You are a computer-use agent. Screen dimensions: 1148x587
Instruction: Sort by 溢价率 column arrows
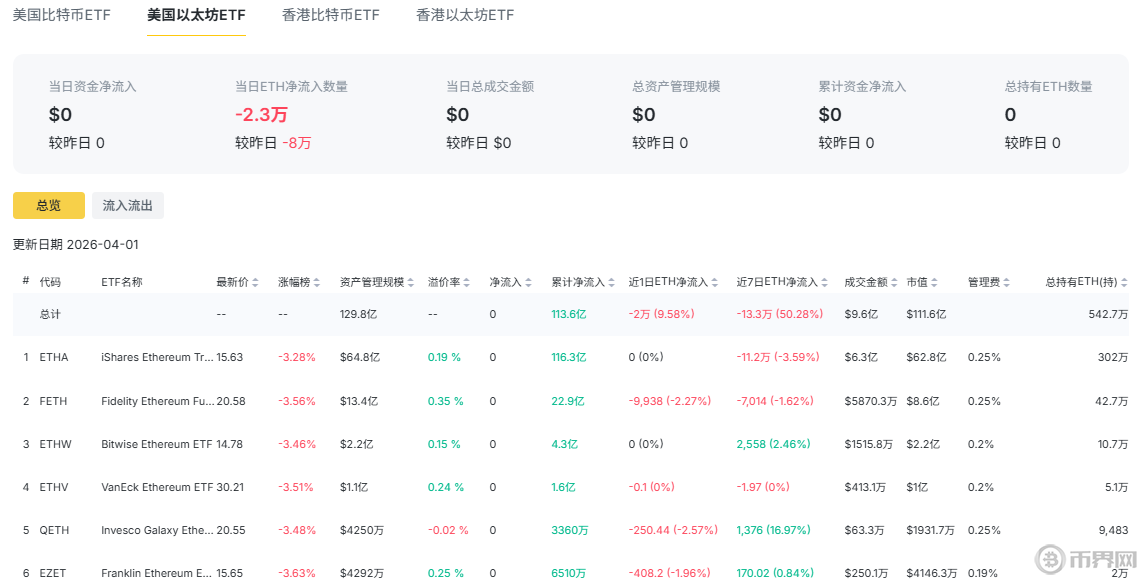point(466,283)
